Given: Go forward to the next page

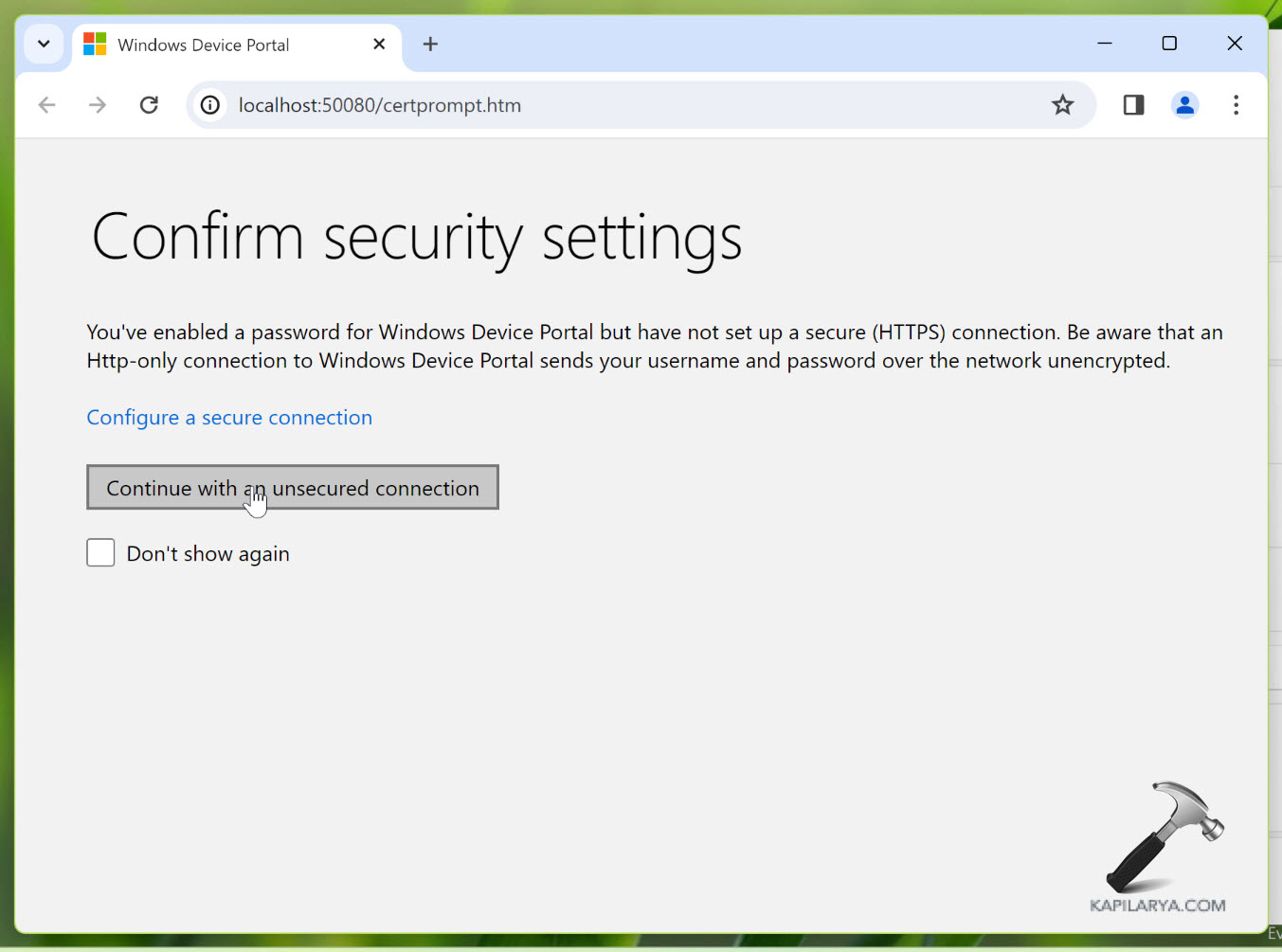Looking at the screenshot, I should pos(98,105).
